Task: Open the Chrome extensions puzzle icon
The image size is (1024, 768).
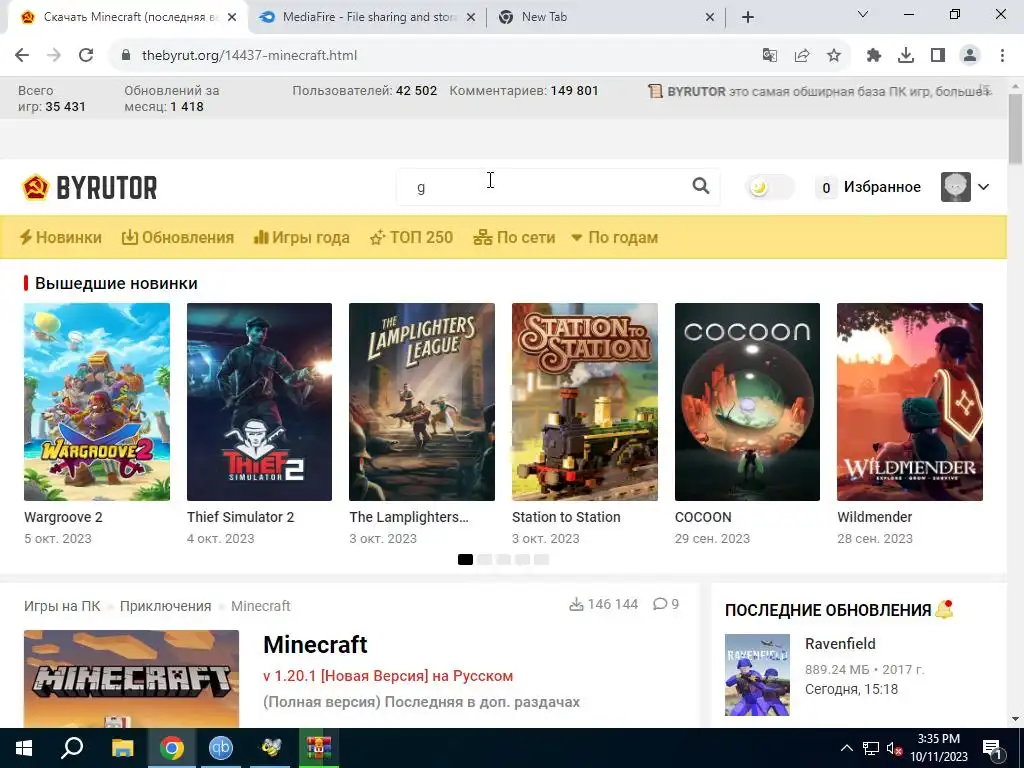Action: click(x=874, y=56)
